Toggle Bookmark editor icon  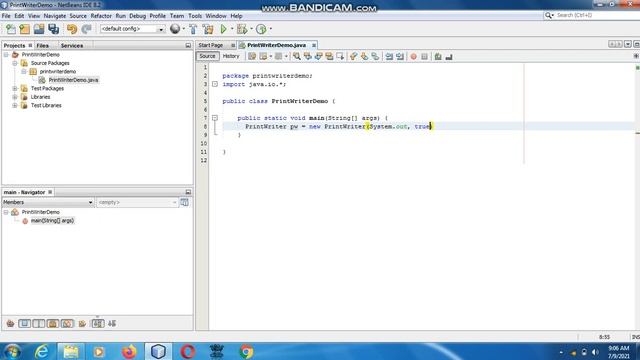(x=375, y=56)
